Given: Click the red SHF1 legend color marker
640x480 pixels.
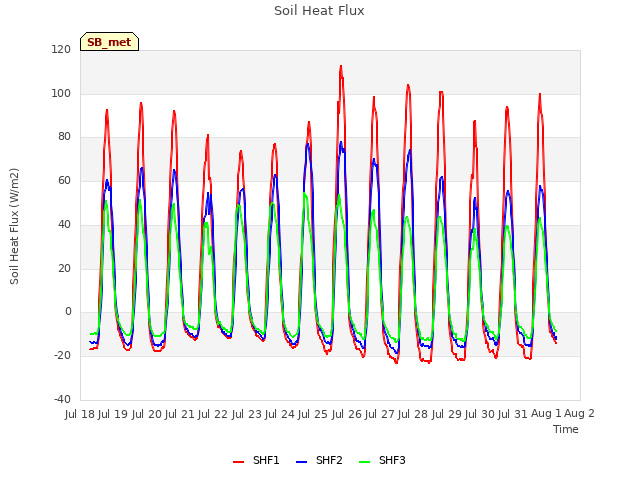Looking at the screenshot, I should tap(238, 461).
